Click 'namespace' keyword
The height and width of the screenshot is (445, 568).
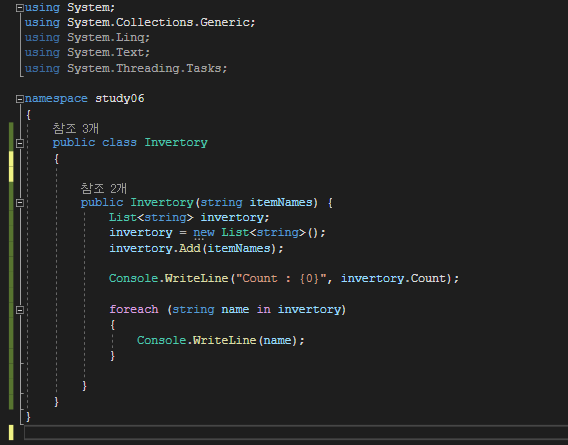(x=56, y=99)
